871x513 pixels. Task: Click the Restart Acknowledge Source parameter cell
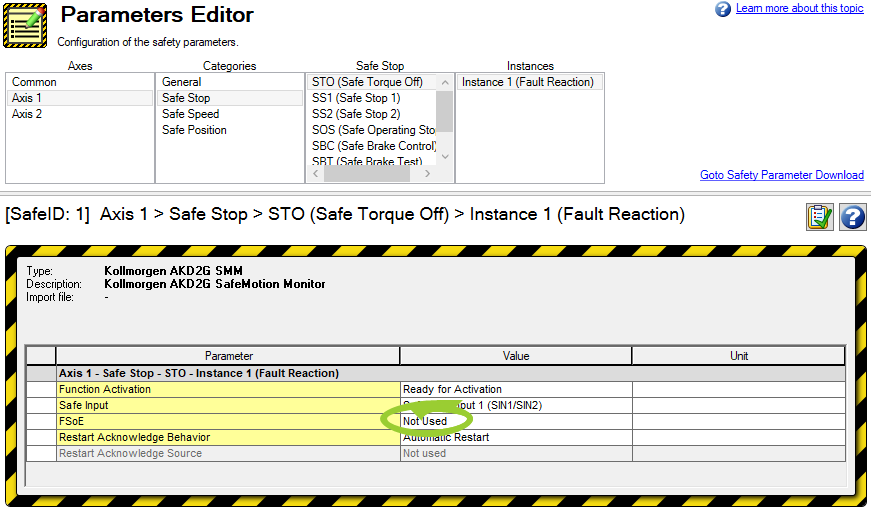click(228, 454)
